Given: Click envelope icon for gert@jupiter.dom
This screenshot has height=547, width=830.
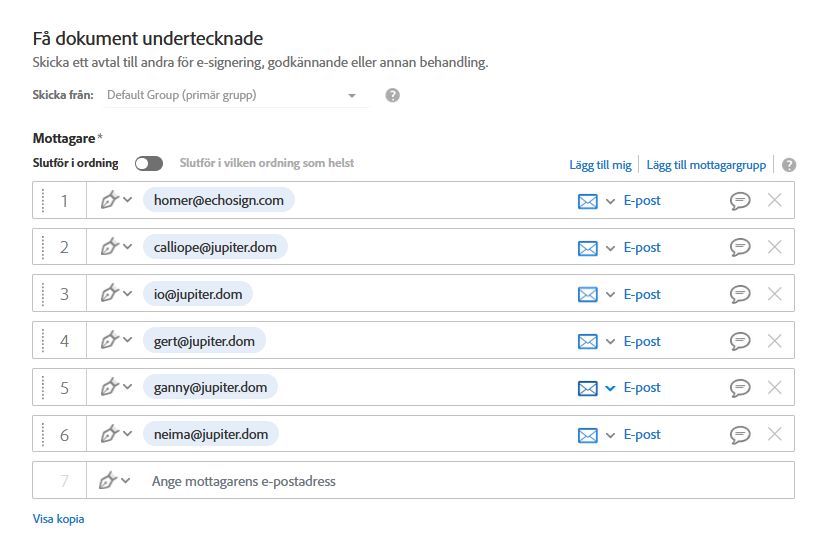Looking at the screenshot, I should [588, 342].
